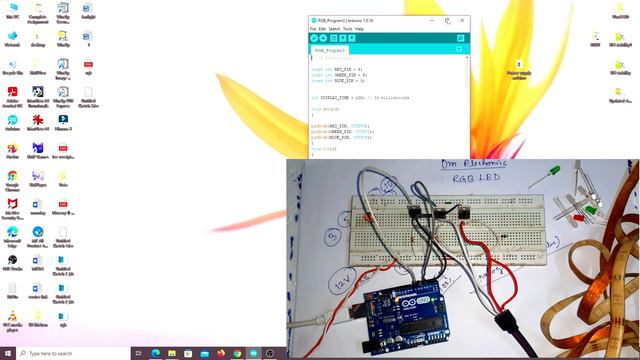Select the Adobe Acrobat DC desktop icon
This screenshot has width=640, height=360.
[12, 97]
